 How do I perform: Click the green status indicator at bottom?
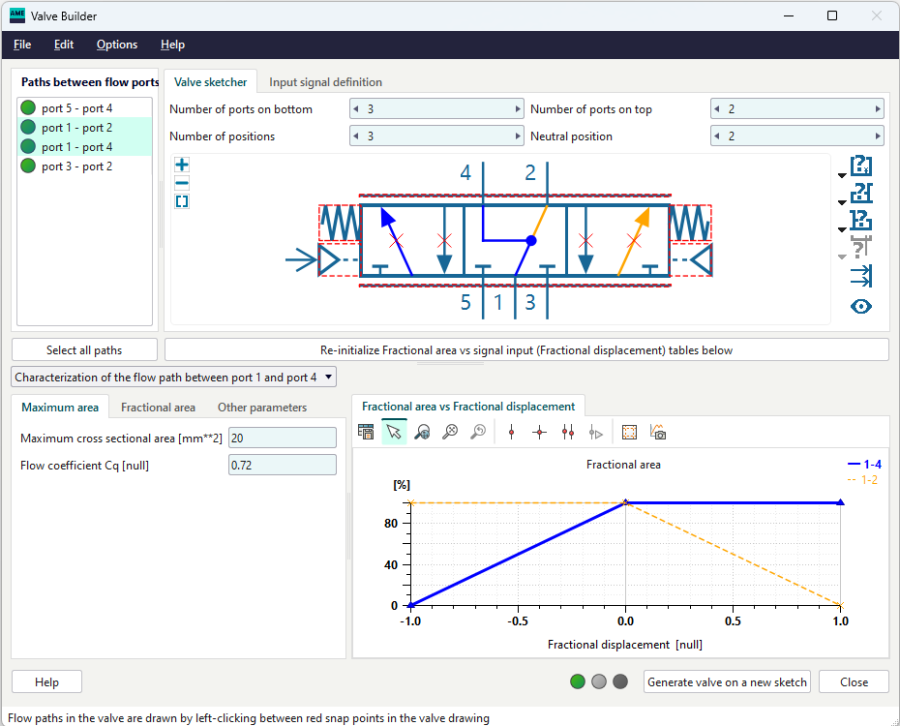(578, 681)
